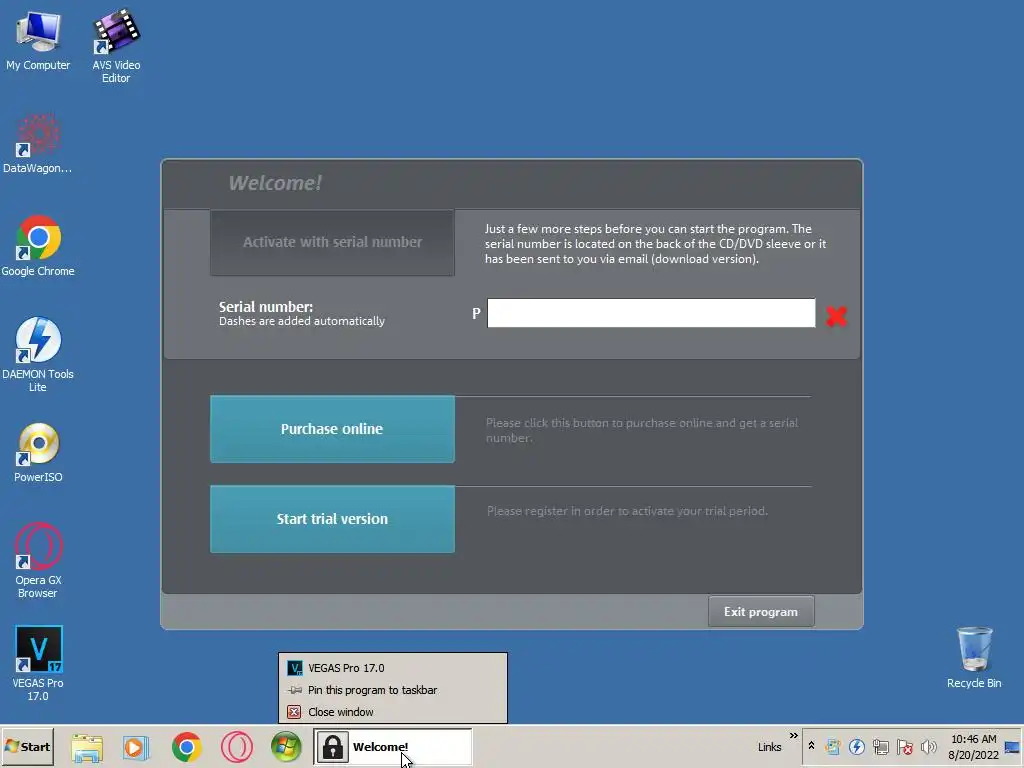Open Opera GX Browser desktop shortcut
1024x768 pixels.
coord(38,560)
